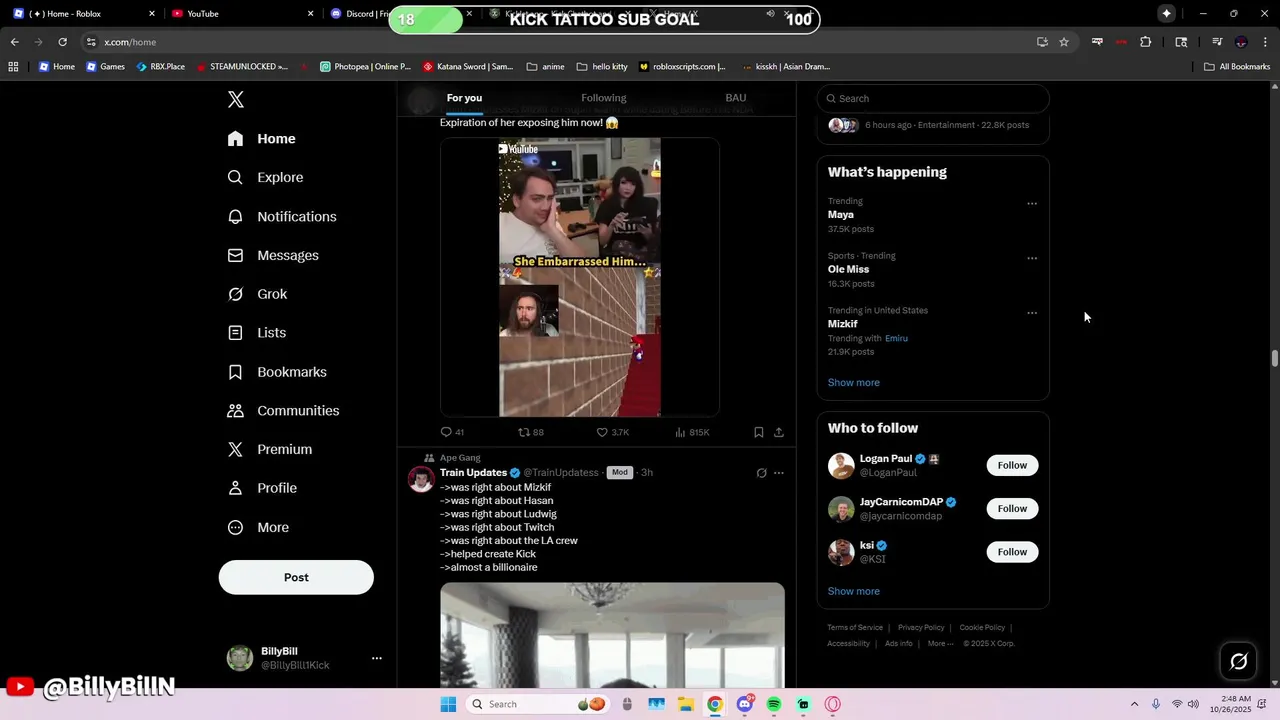This screenshot has height=720, width=1280.
Task: Open more options for Maya trend
Action: [1032, 204]
